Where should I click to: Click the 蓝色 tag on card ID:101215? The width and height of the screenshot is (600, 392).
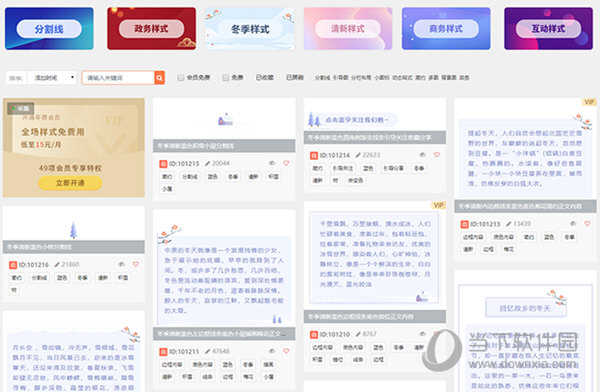[213, 176]
